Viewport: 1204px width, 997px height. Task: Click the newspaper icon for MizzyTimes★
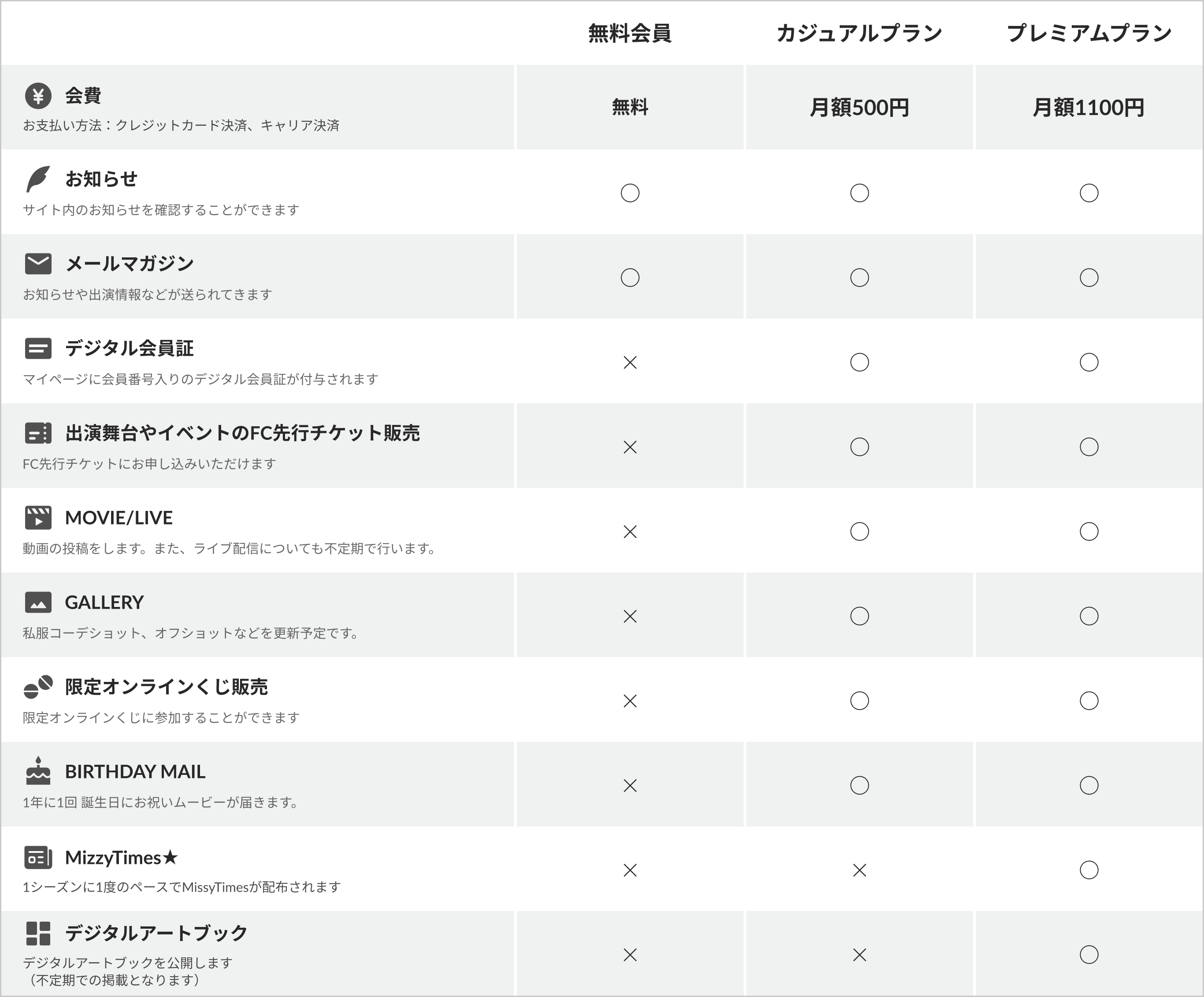pyautogui.click(x=38, y=858)
